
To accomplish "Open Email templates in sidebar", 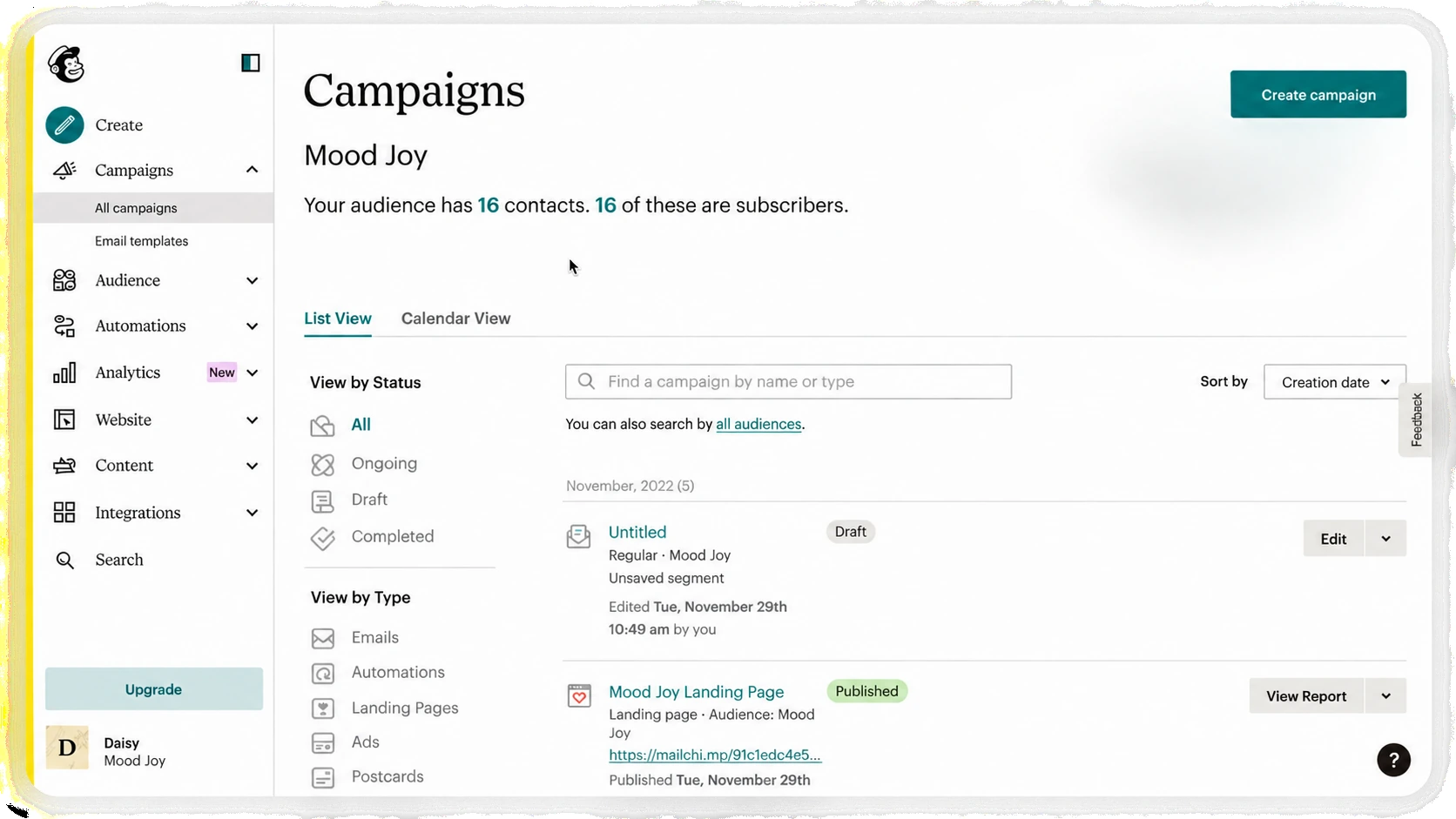I will point(141,241).
